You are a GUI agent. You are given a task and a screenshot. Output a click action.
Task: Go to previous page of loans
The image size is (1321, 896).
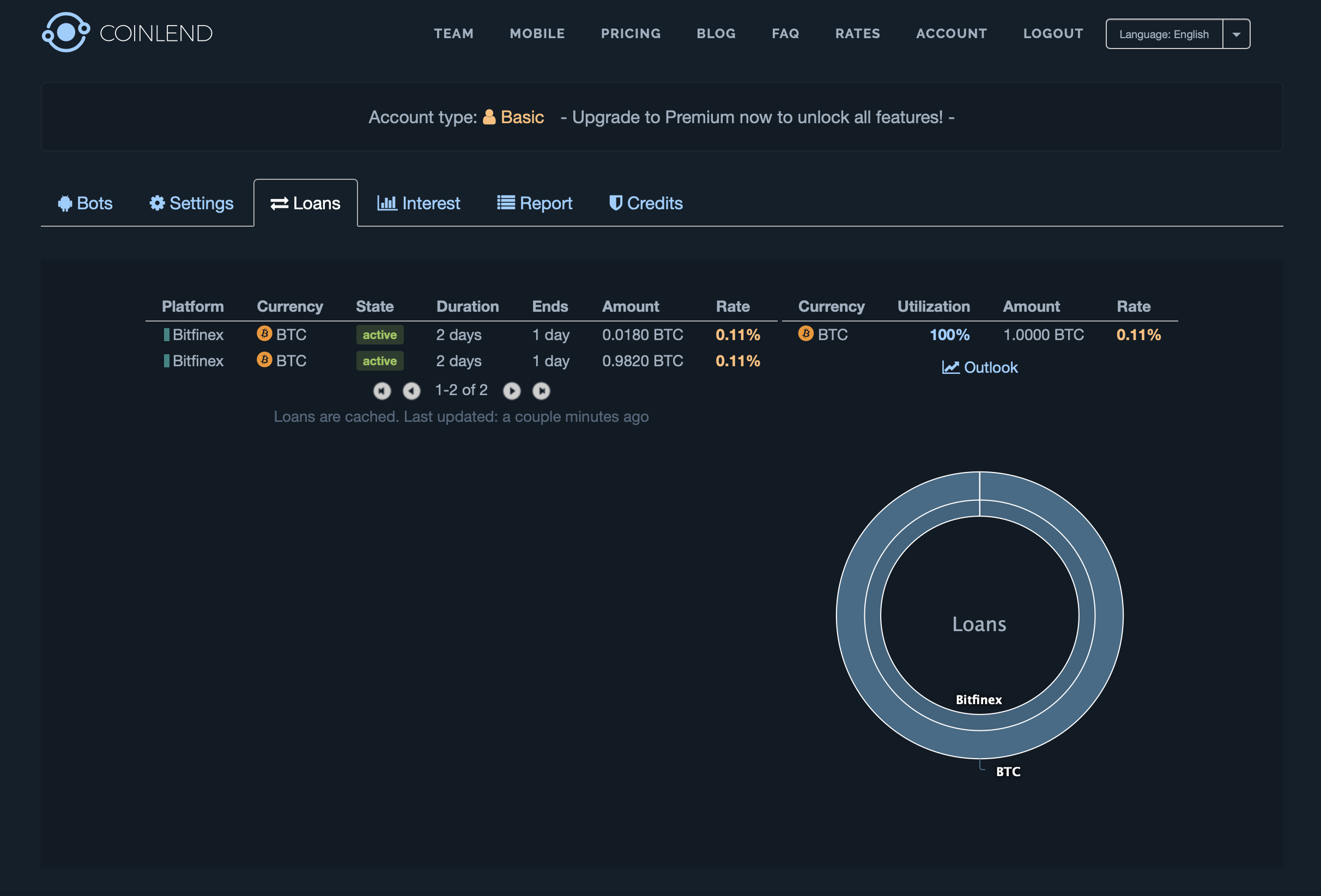pyautogui.click(x=411, y=391)
